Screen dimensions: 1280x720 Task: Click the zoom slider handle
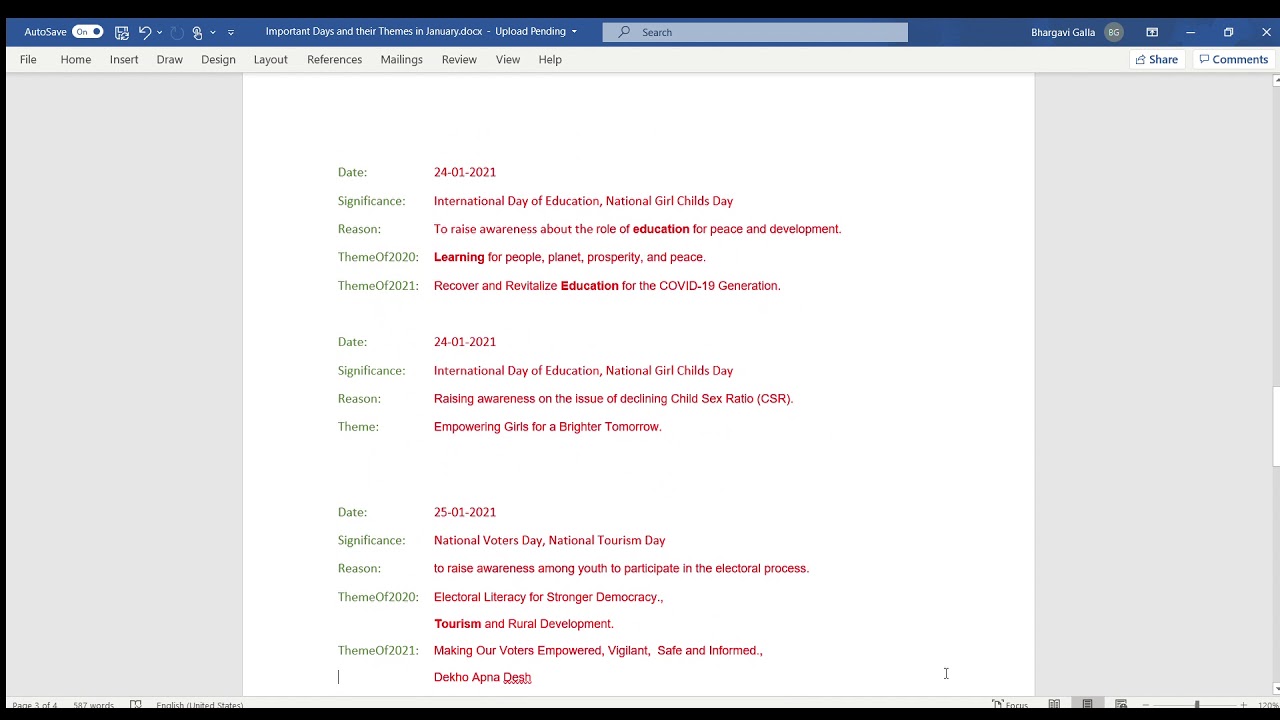(x=1197, y=705)
